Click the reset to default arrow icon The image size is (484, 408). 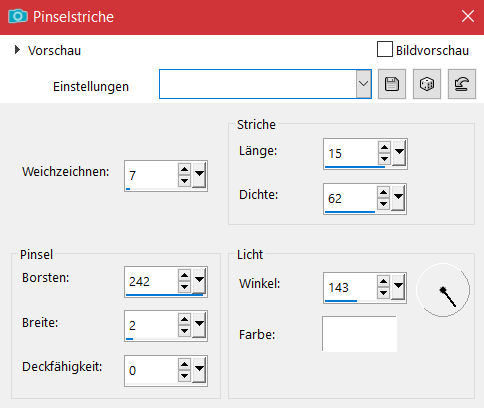click(x=462, y=84)
